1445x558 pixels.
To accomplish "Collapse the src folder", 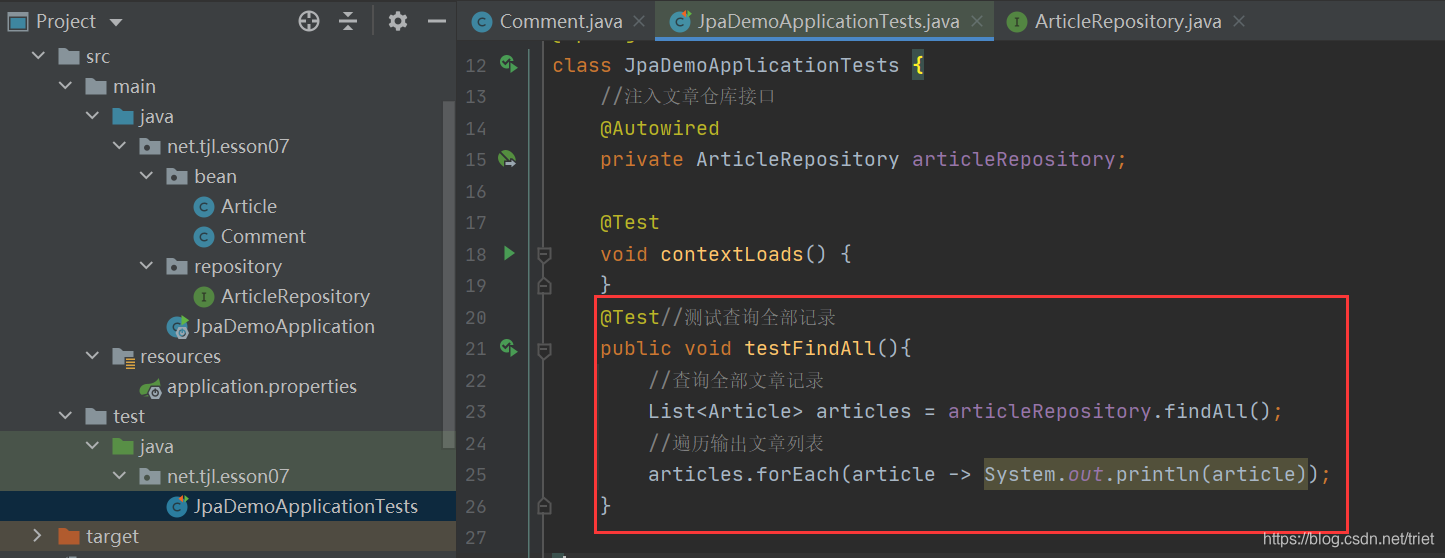I will [39, 56].
